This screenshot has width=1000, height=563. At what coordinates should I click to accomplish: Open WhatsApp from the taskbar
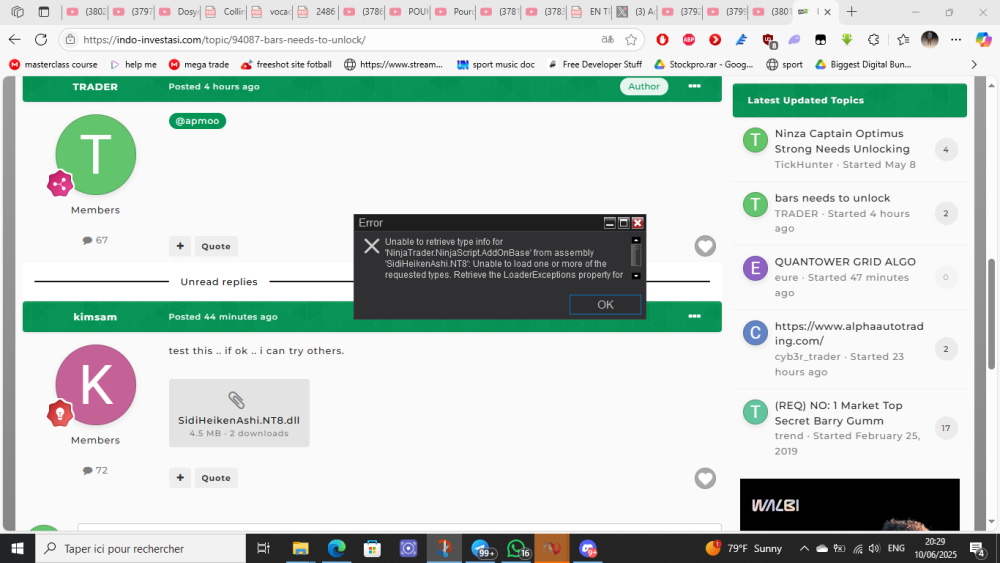pos(518,549)
